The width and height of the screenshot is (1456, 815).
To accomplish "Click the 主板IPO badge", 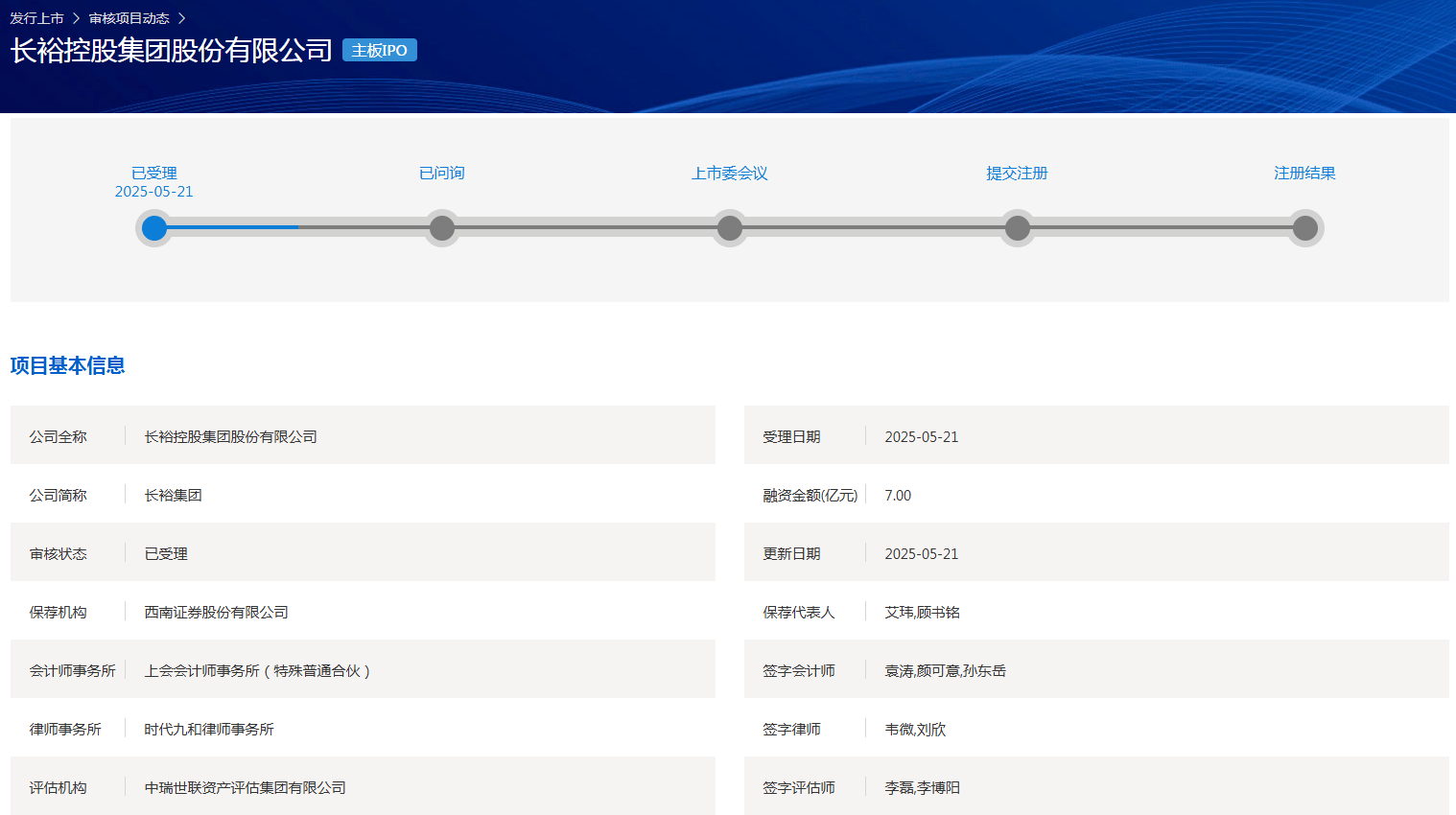I will click(380, 50).
